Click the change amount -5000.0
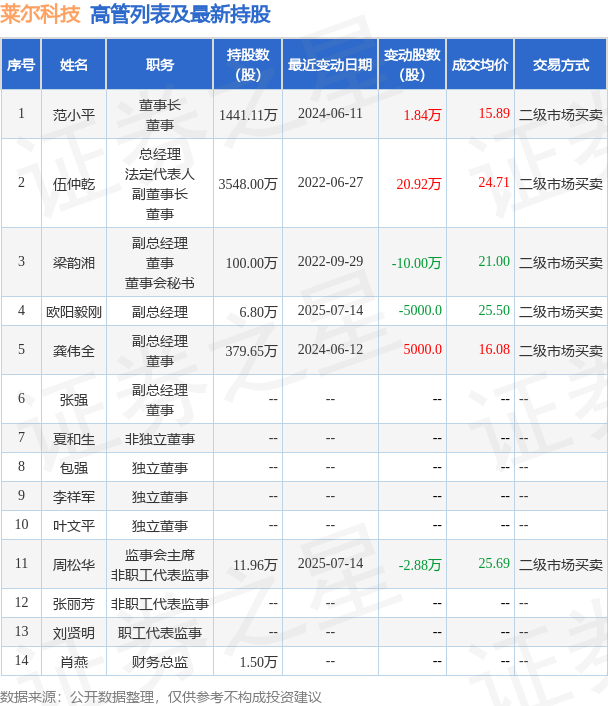 (x=420, y=310)
